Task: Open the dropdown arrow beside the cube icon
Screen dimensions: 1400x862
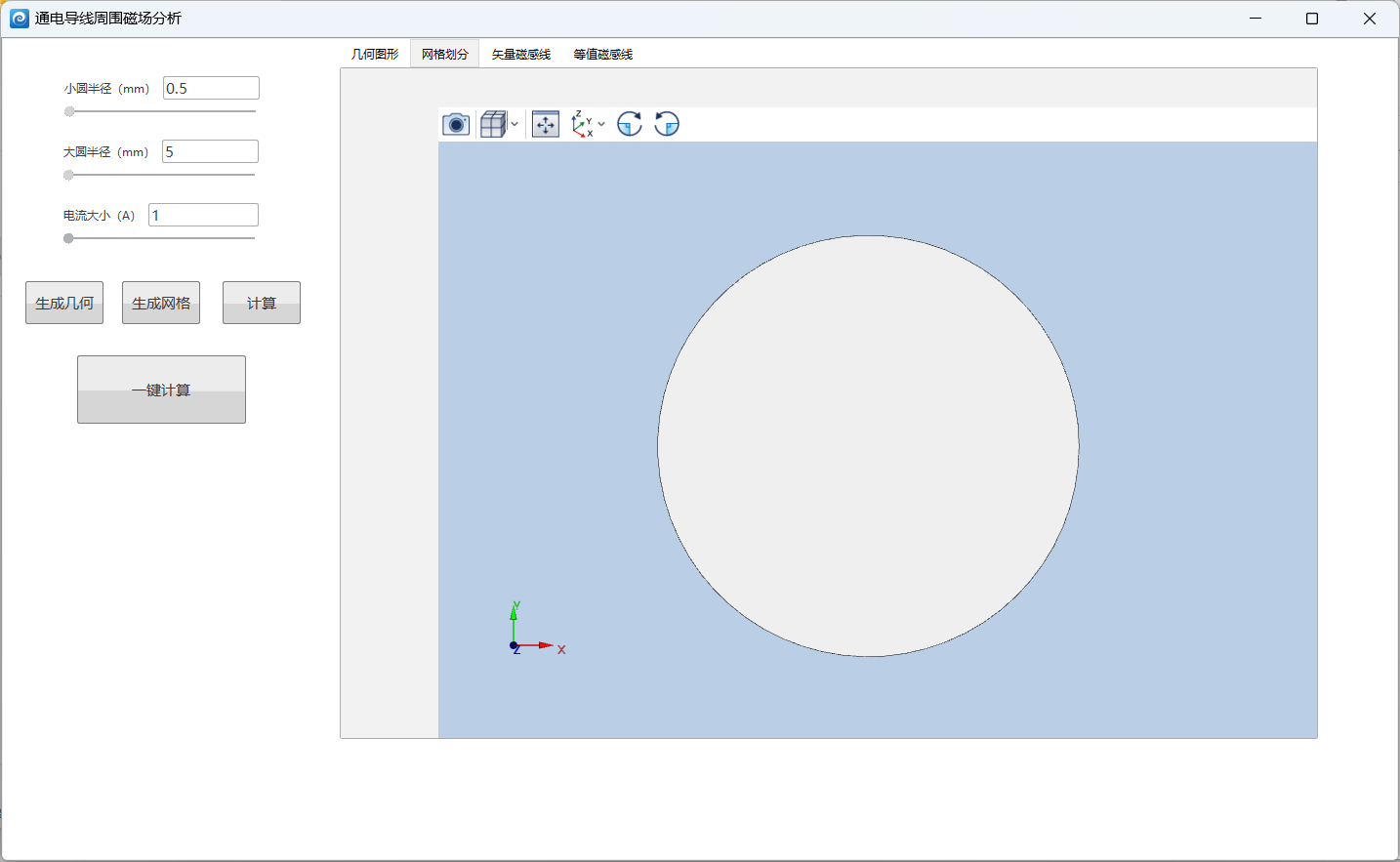Action: pos(515,124)
